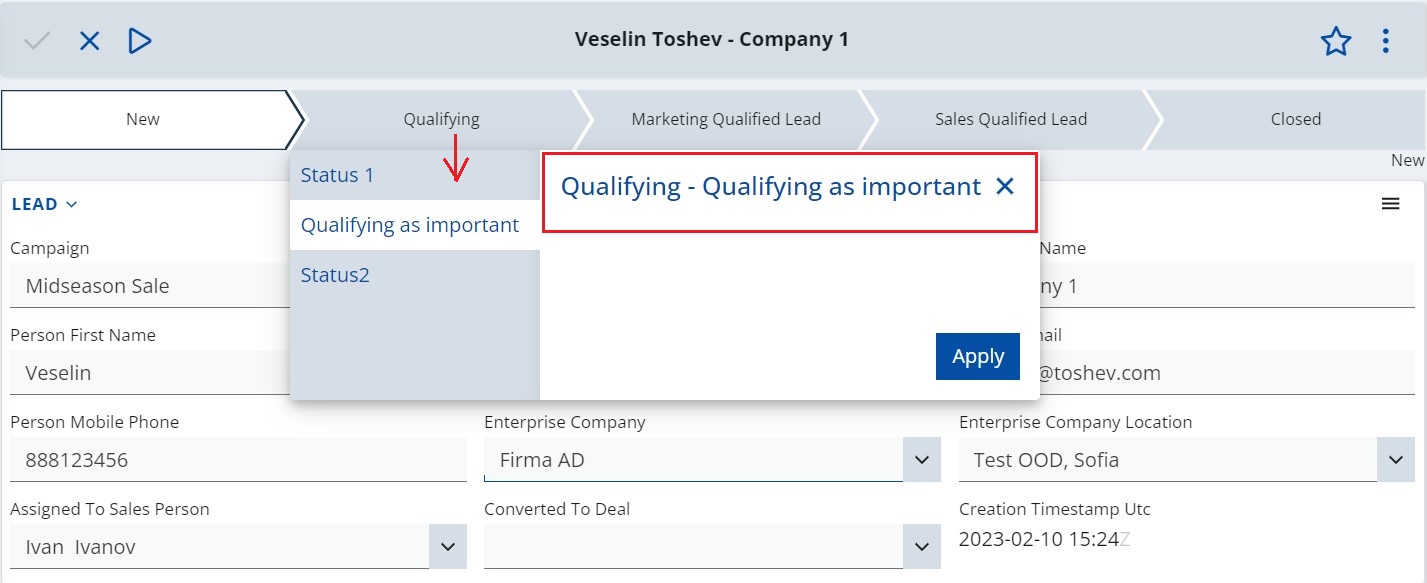Close the Qualifying status popup
This screenshot has width=1427, height=583.
click(1005, 186)
